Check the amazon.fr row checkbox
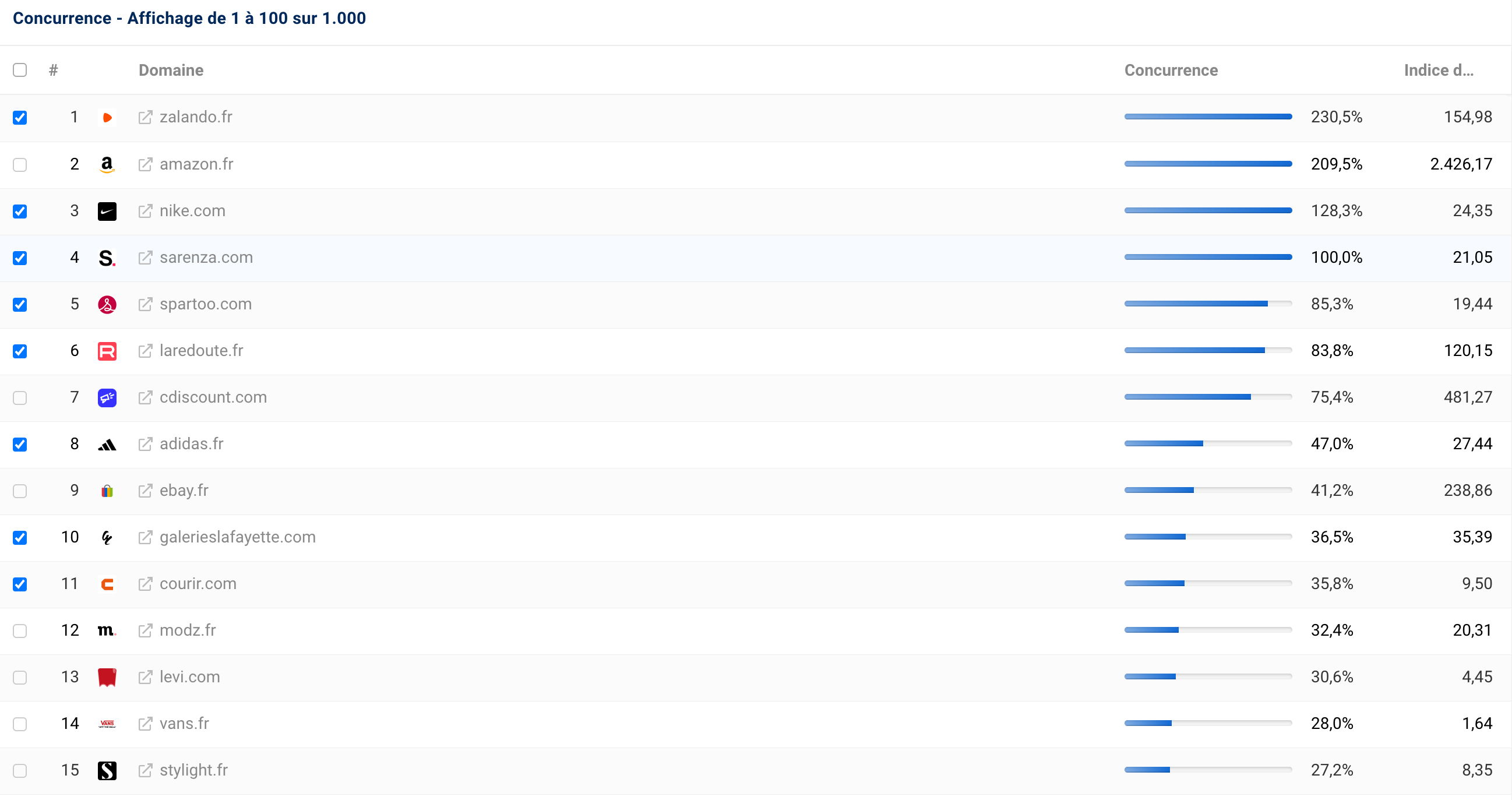 pyautogui.click(x=20, y=164)
